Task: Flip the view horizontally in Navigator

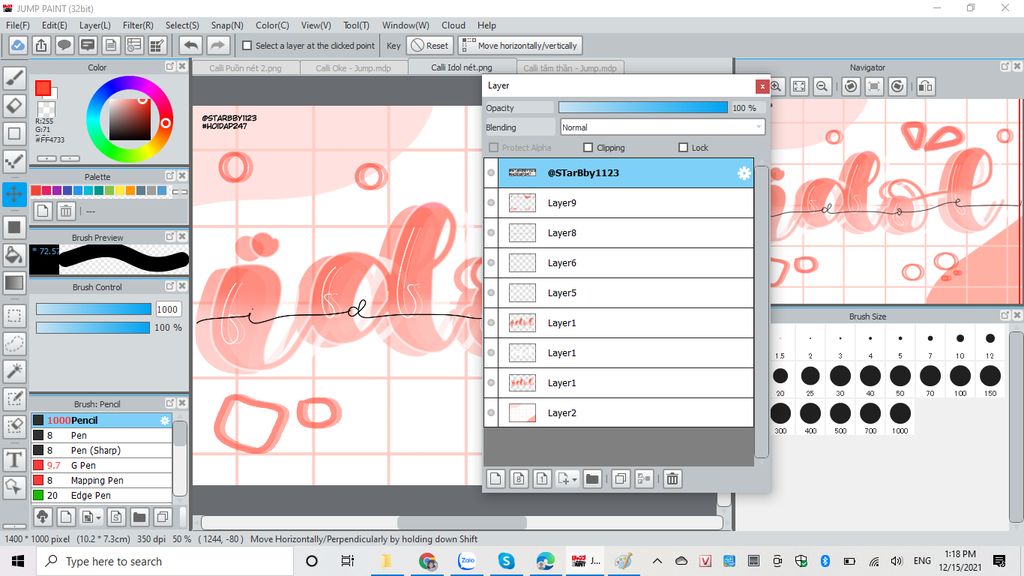Action: coord(925,86)
